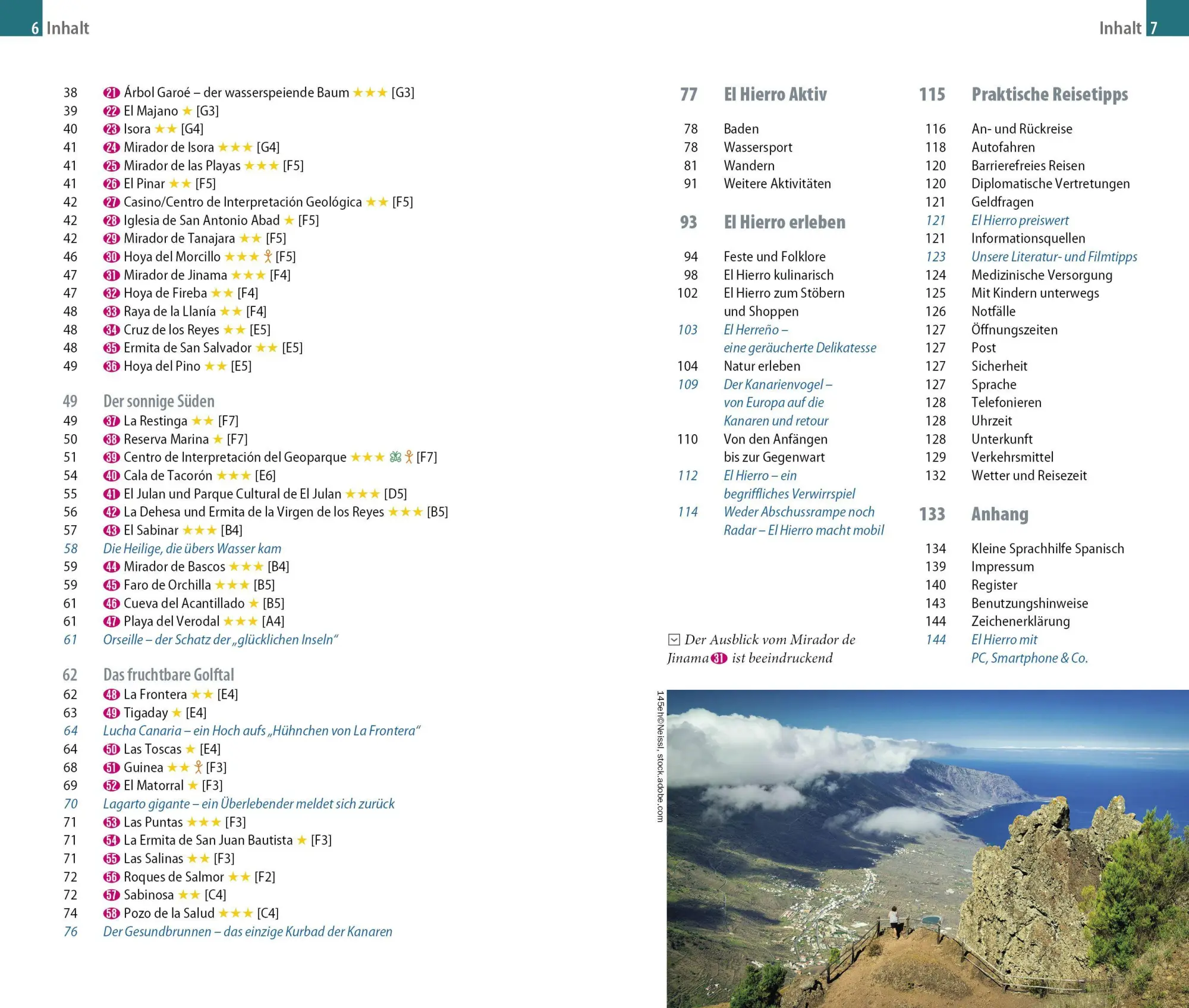Screen dimensions: 1189x1008
Task: Click the number 53 badge beside Las Puntas
Action: 112,822
